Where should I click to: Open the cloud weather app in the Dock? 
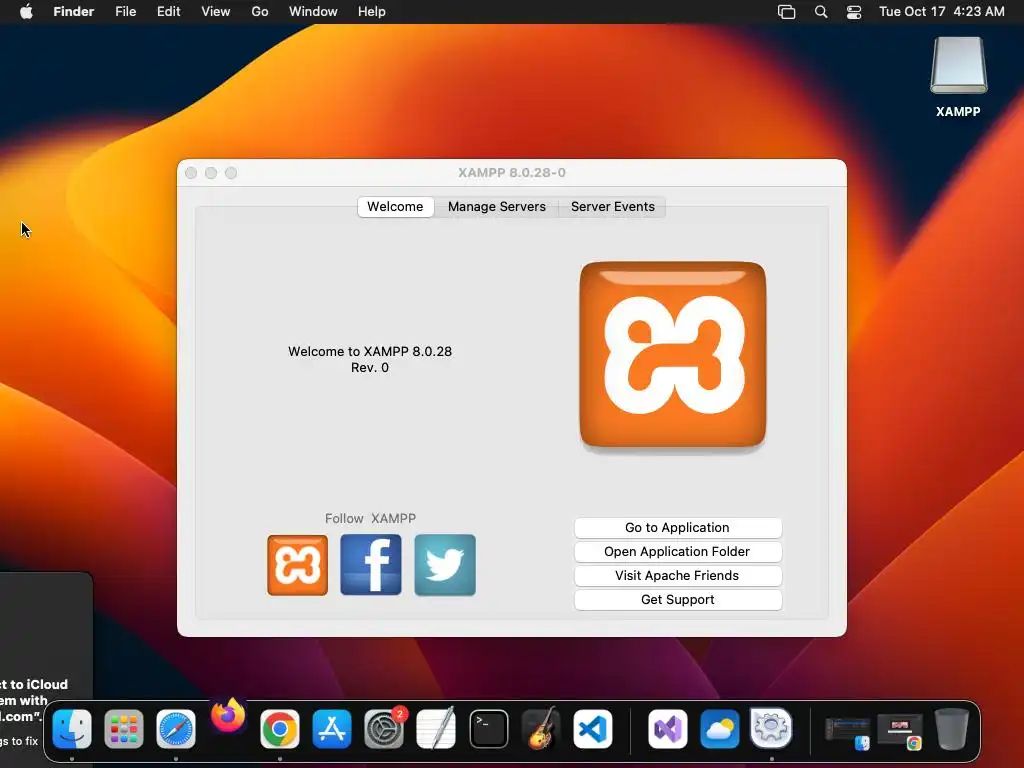[720, 729]
